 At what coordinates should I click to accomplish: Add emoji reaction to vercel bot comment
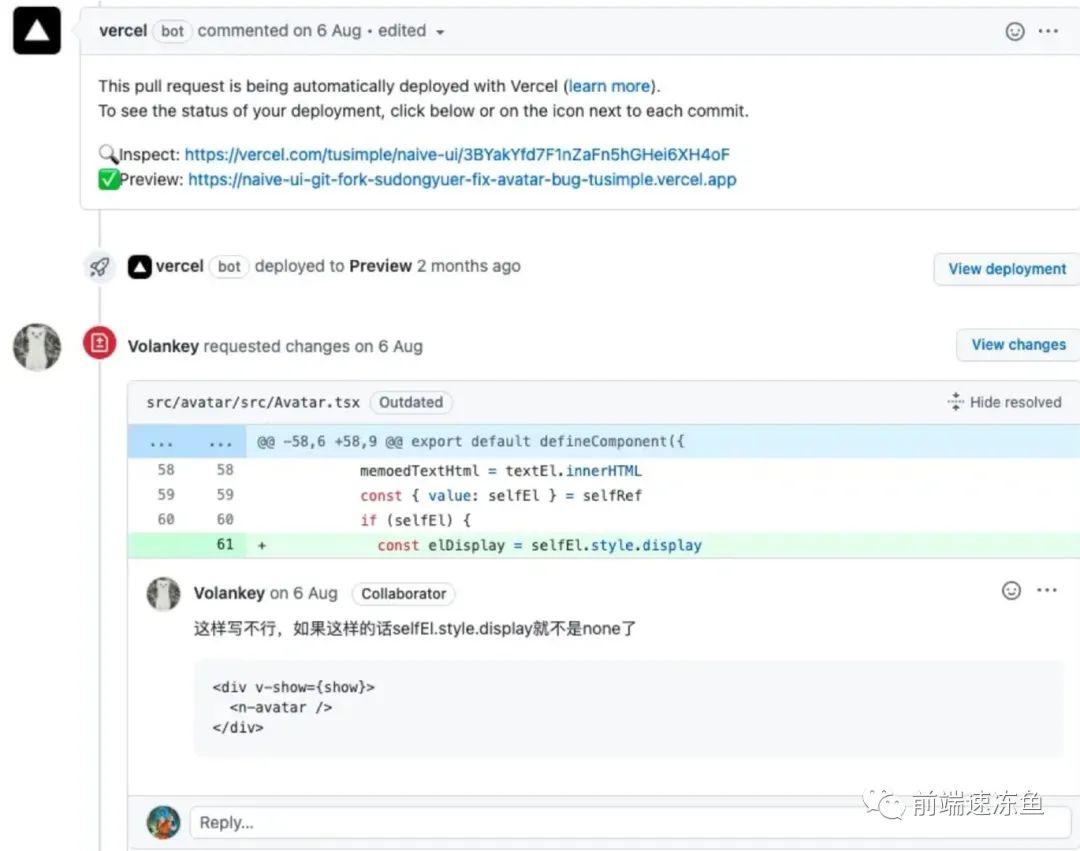(x=1015, y=32)
